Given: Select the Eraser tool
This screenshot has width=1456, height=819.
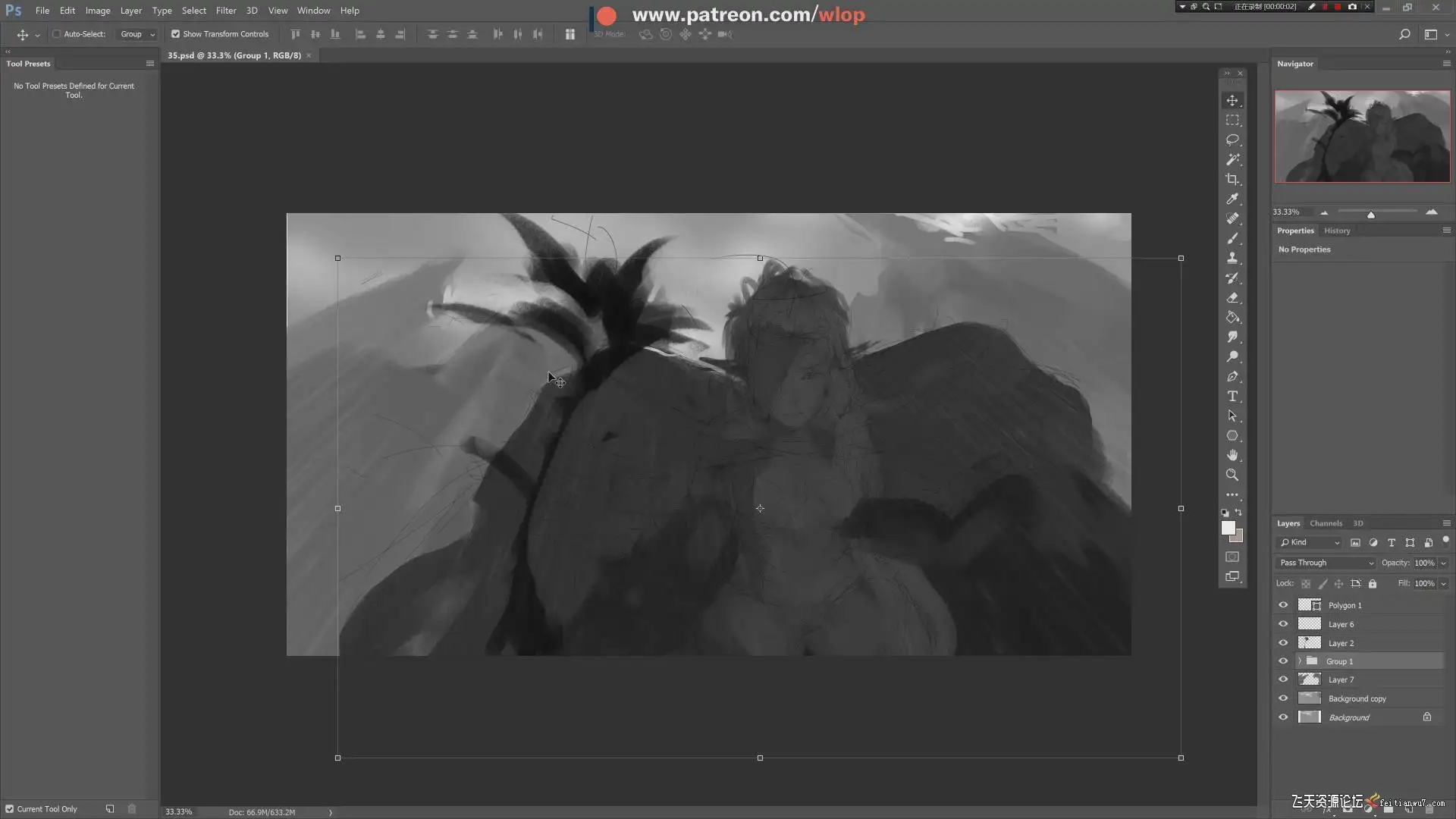Looking at the screenshot, I should pos(1232,298).
